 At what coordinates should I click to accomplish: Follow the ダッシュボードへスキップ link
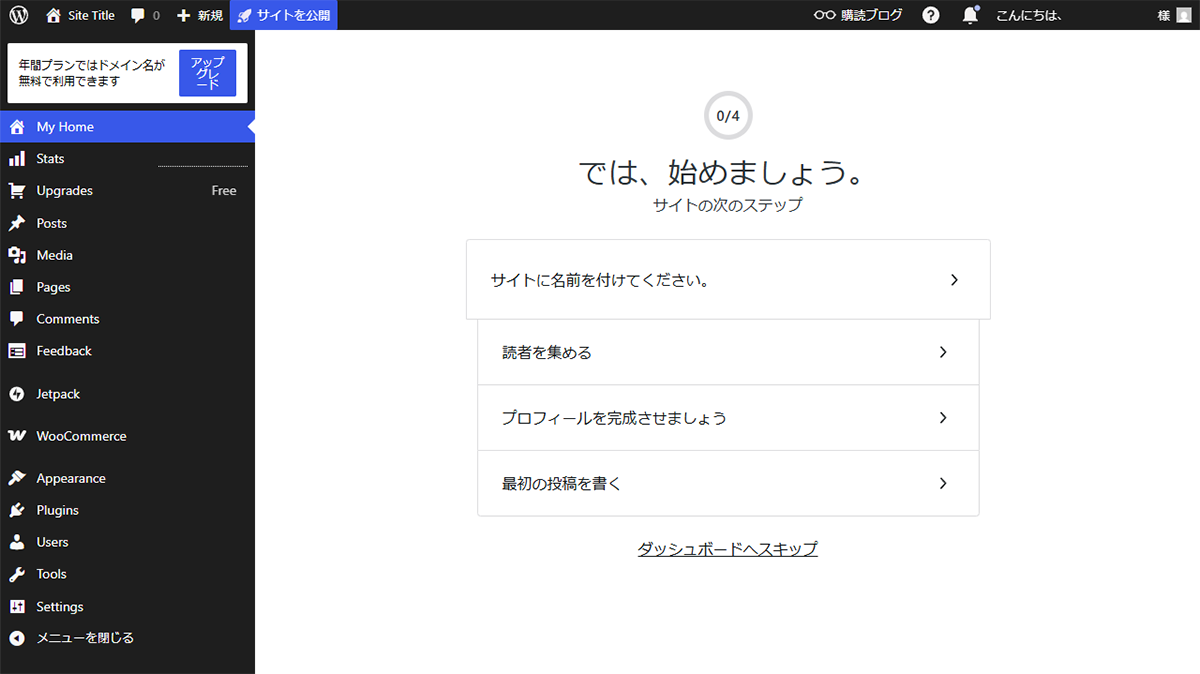pyautogui.click(x=727, y=549)
